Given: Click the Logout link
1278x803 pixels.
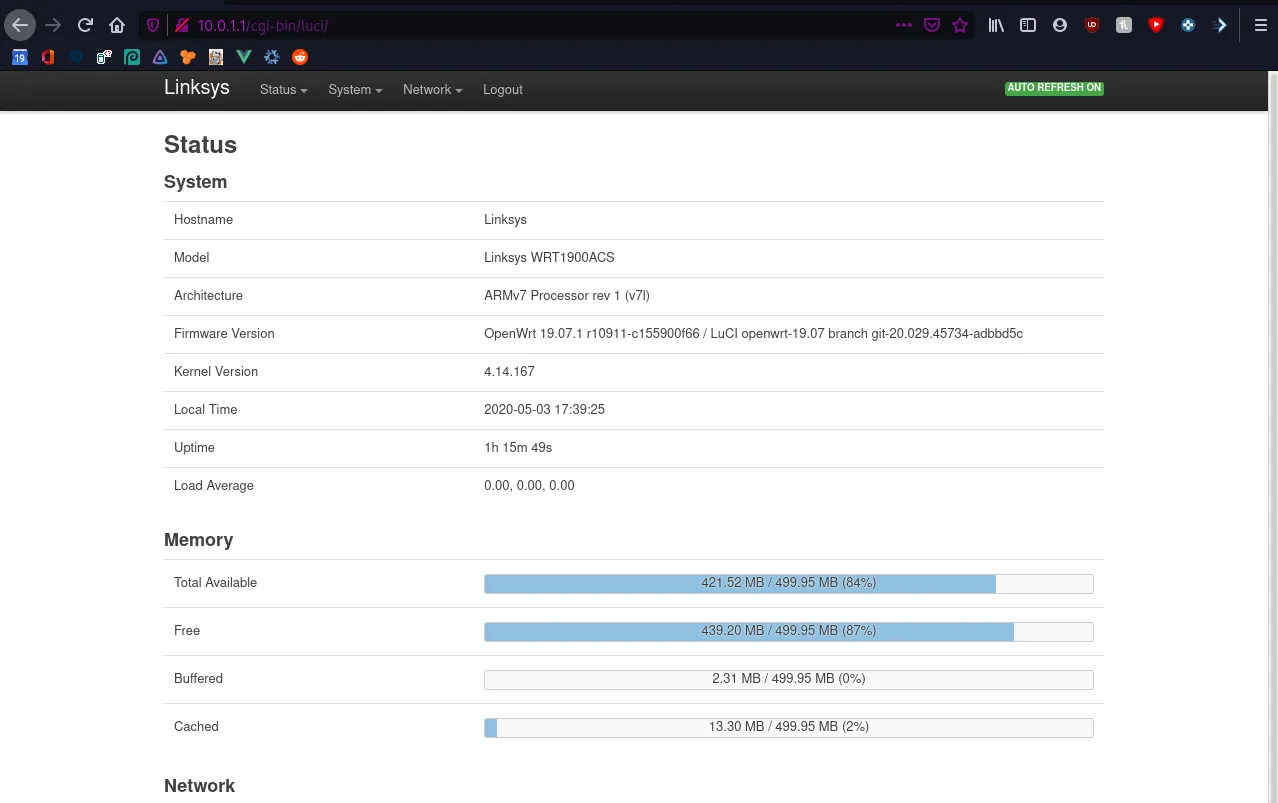Looking at the screenshot, I should click(503, 90).
